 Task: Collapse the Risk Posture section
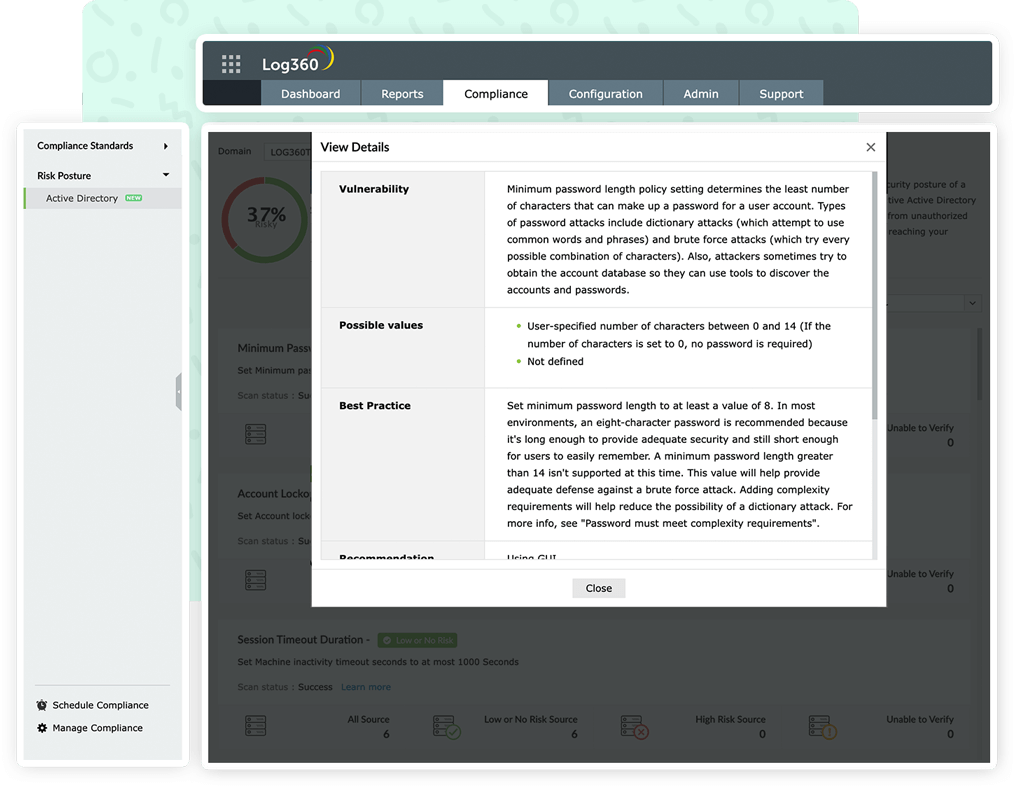pyautogui.click(x=102, y=175)
